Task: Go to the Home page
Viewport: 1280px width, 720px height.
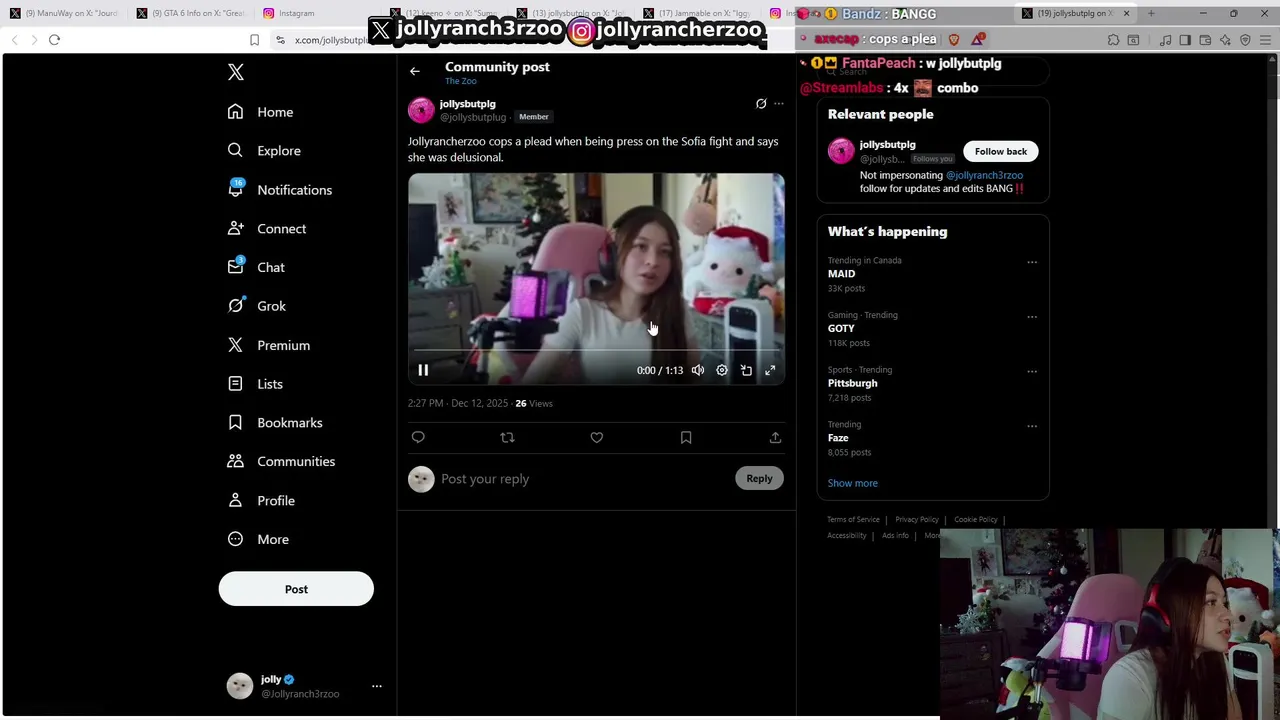Action: tap(260, 112)
